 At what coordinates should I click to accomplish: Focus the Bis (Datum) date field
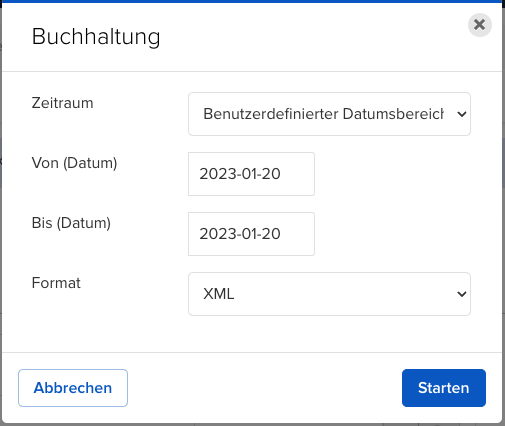(x=251, y=234)
